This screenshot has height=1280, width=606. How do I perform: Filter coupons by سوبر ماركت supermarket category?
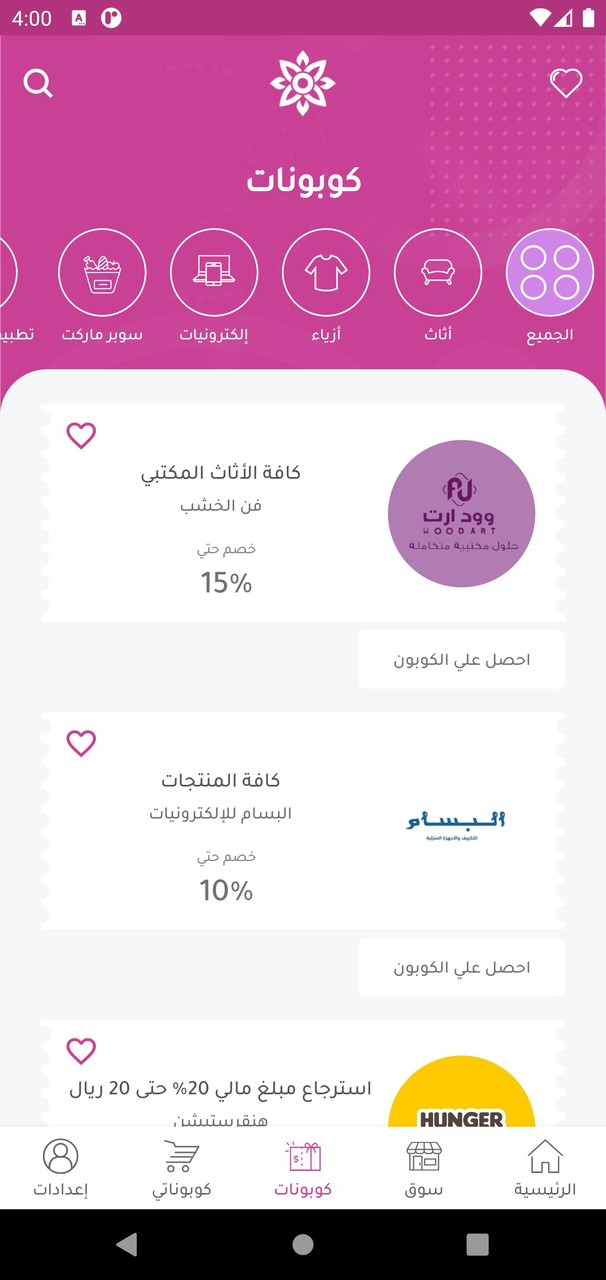pos(102,272)
